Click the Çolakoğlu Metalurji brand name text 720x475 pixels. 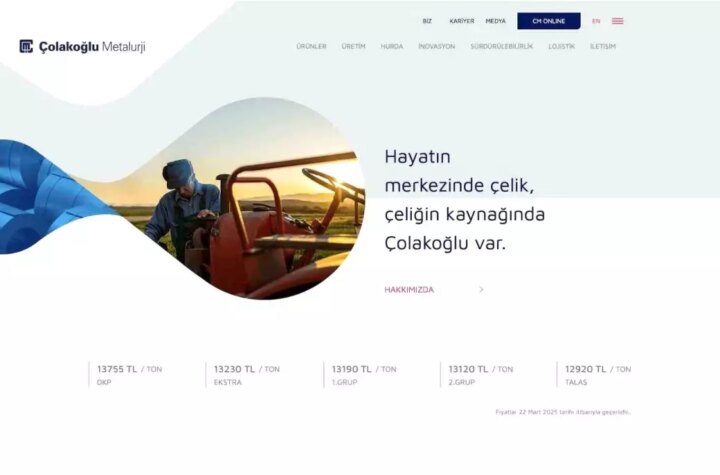click(92, 47)
